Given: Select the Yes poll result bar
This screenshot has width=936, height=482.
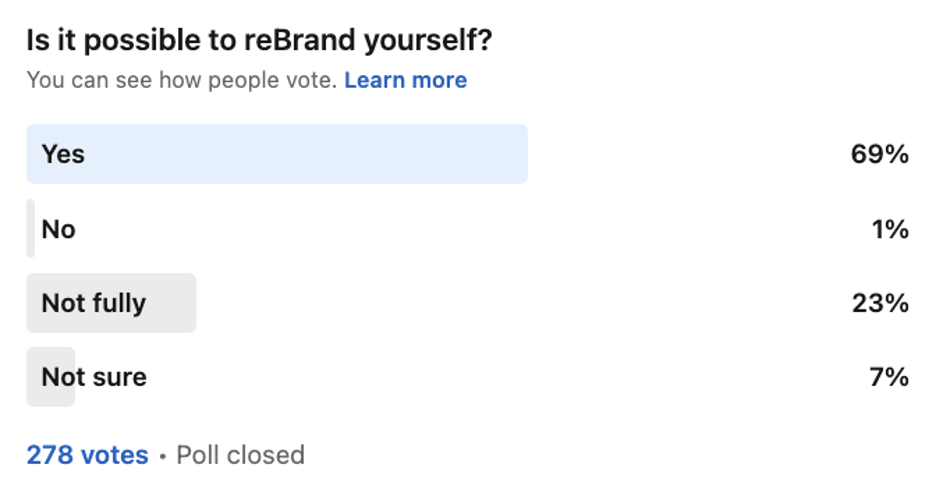Looking at the screenshot, I should [277, 154].
